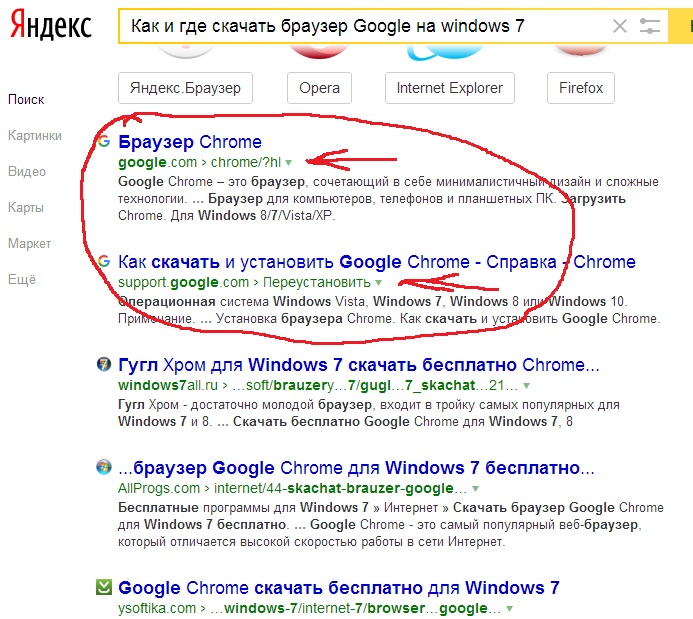Switch to the Видео section
The image size is (693, 619).
coord(27,171)
